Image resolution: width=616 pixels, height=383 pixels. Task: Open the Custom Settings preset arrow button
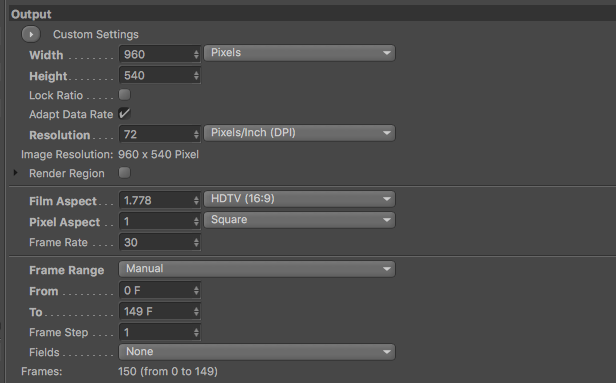click(x=31, y=34)
